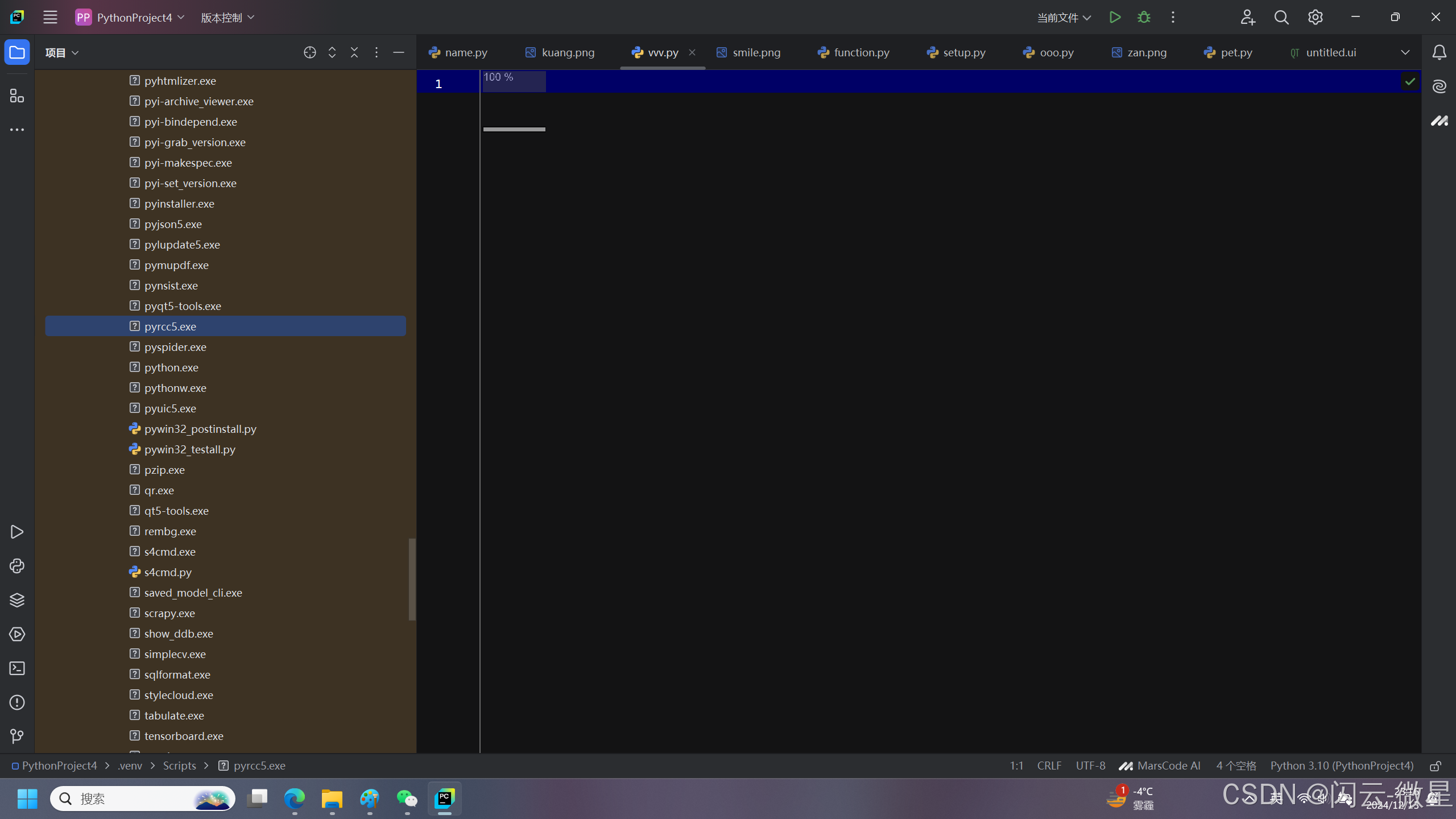1456x819 pixels.
Task: Run the current file with play button
Action: (x=1115, y=17)
